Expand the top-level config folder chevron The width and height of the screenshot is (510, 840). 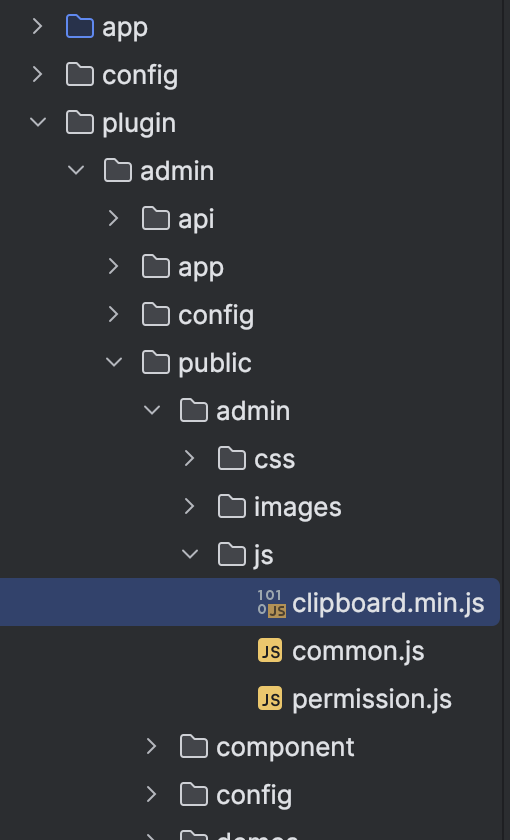click(x=37, y=74)
